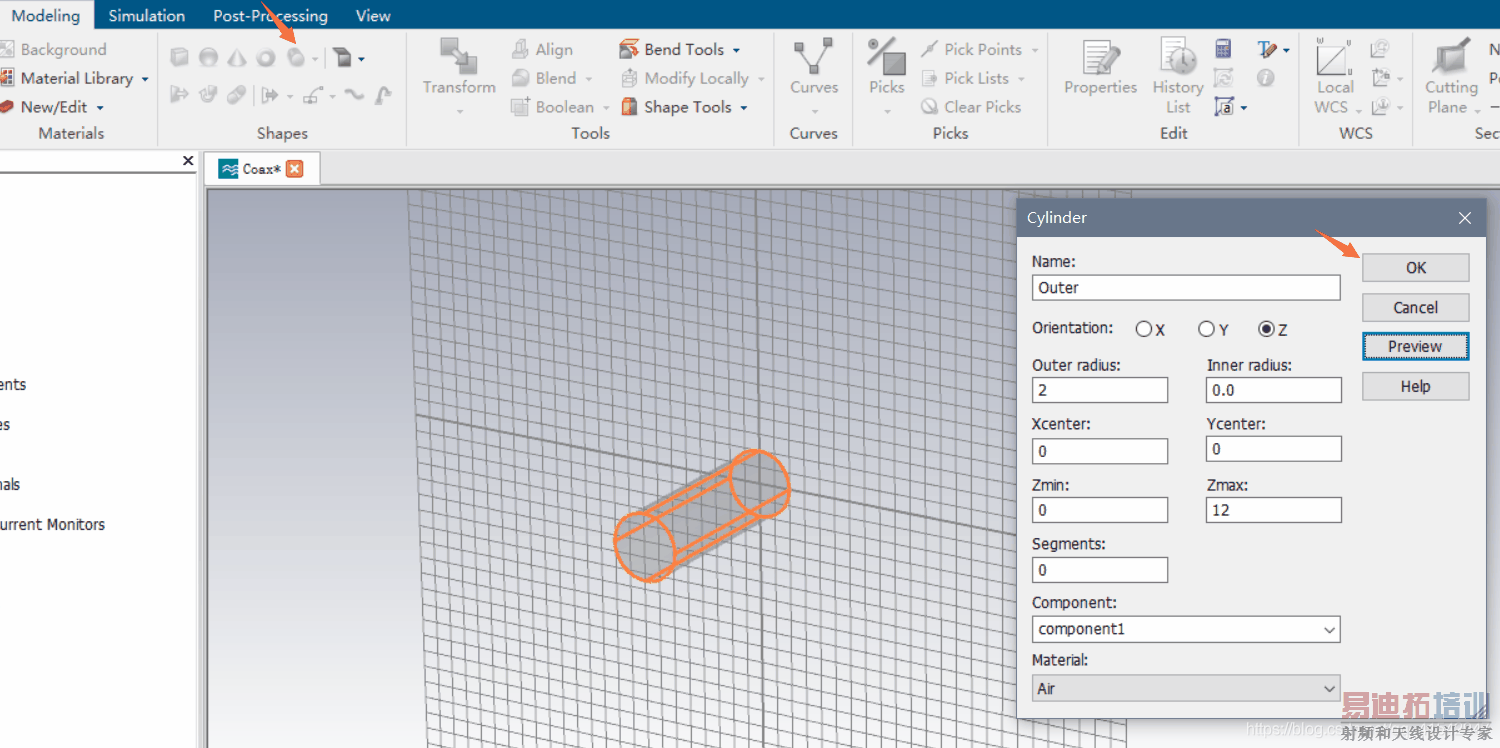The width and height of the screenshot is (1500, 748).
Task: Click the Modify Locally tool
Action: coord(692,78)
